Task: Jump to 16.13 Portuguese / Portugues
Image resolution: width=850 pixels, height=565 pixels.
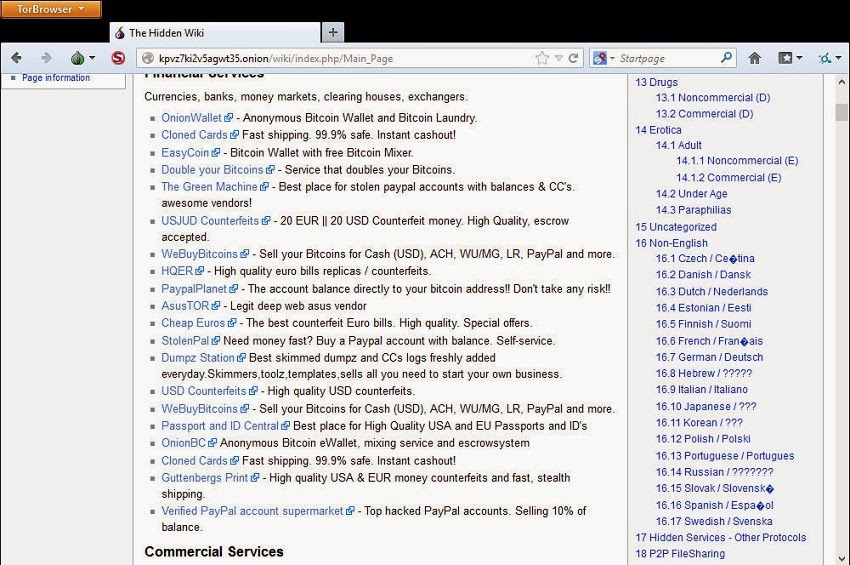Action: pos(725,455)
